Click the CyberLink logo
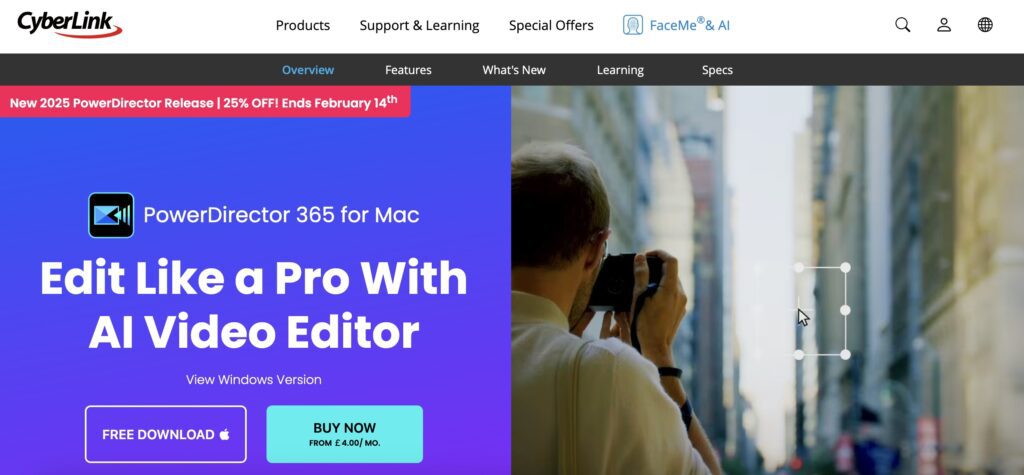Image resolution: width=1024 pixels, height=475 pixels. (x=69, y=24)
